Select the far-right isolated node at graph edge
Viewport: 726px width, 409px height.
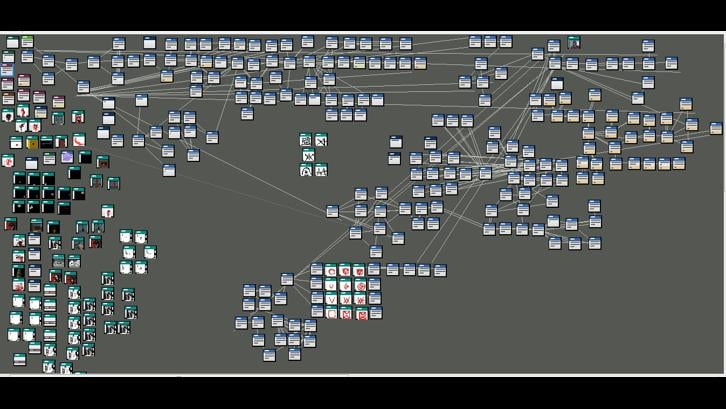pyautogui.click(x=716, y=128)
